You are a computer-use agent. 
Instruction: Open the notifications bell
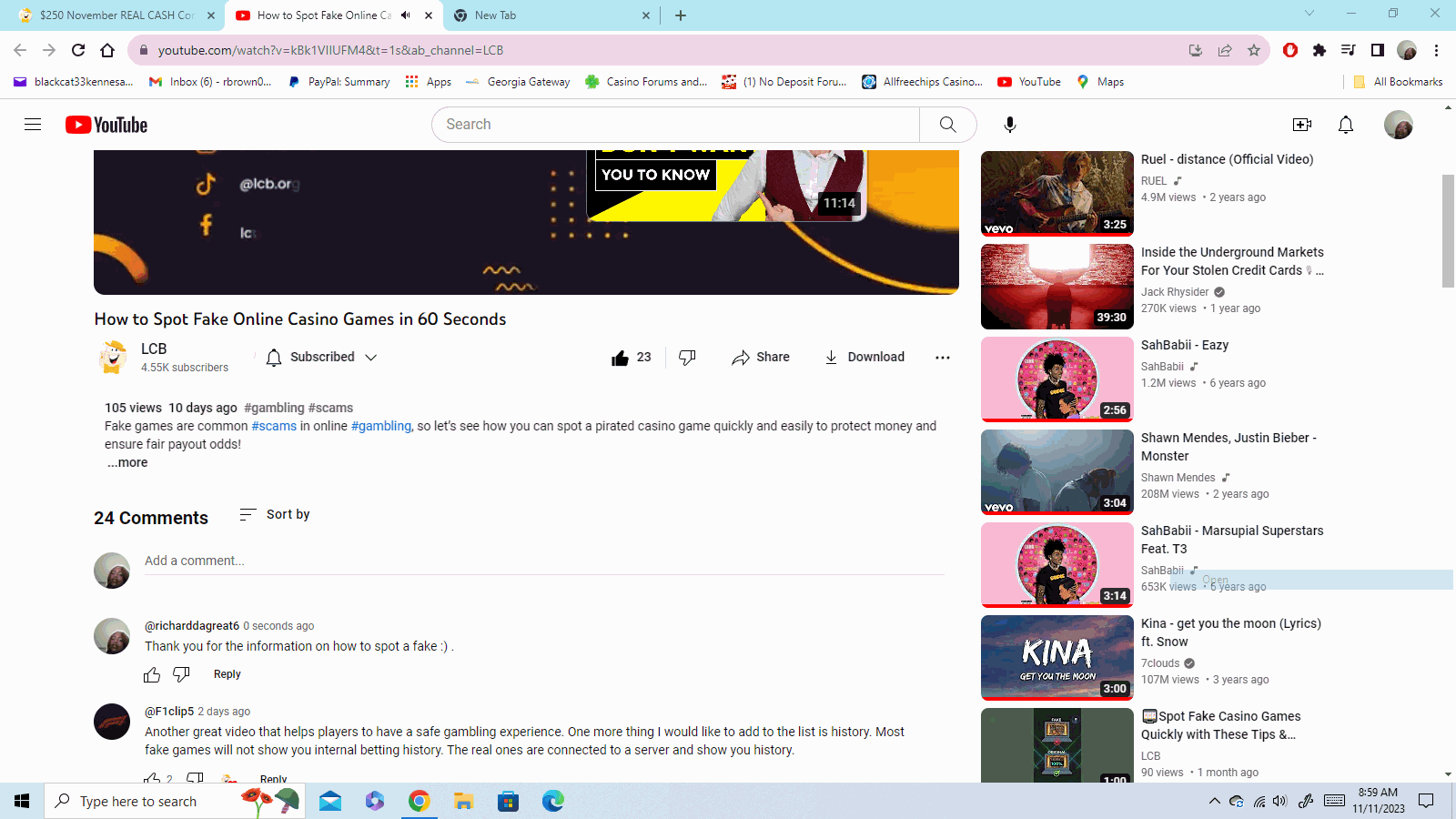(x=1345, y=125)
